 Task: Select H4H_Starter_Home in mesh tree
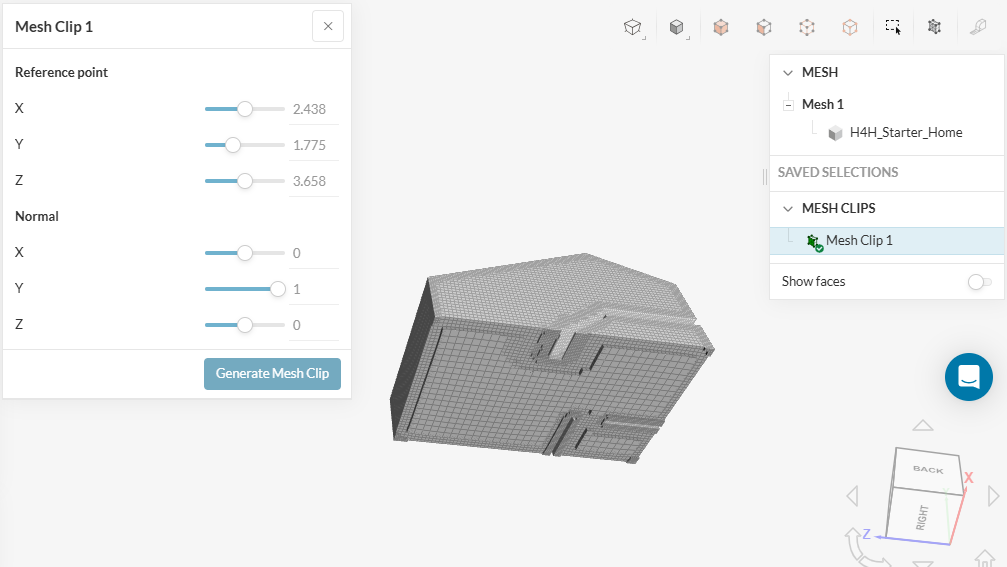[x=906, y=132]
